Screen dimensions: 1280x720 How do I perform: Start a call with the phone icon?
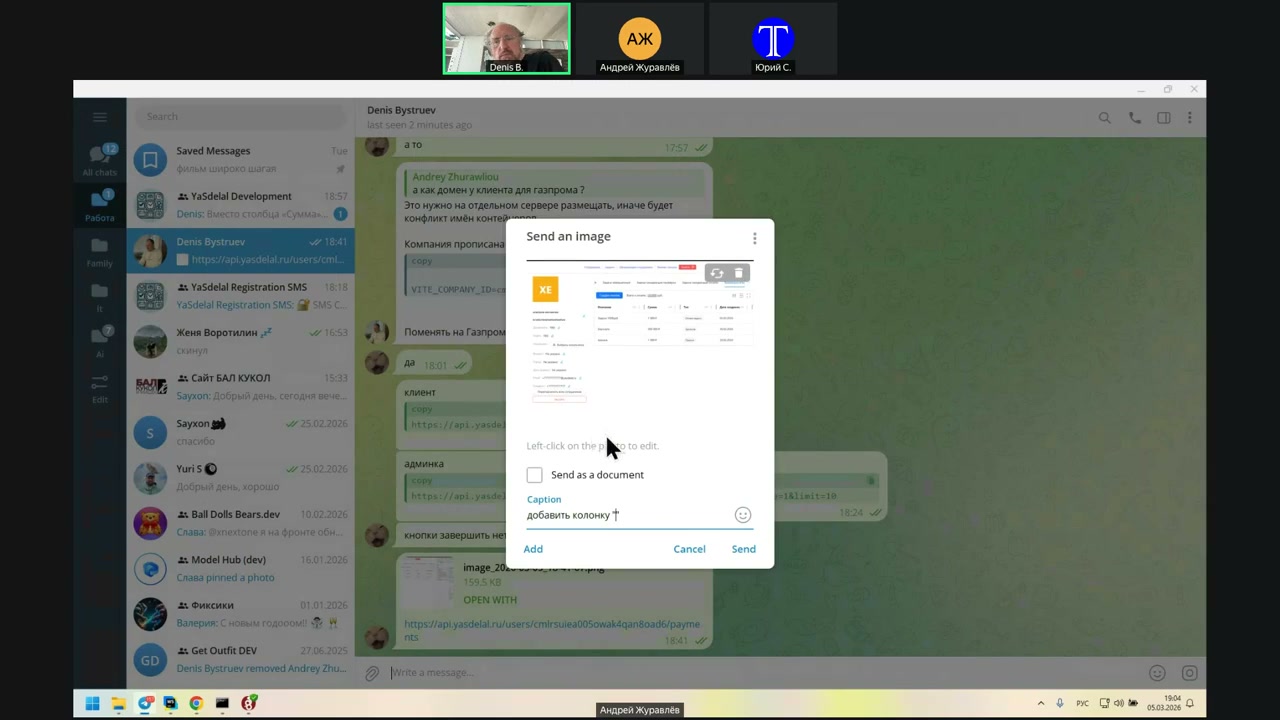pos(1134,118)
